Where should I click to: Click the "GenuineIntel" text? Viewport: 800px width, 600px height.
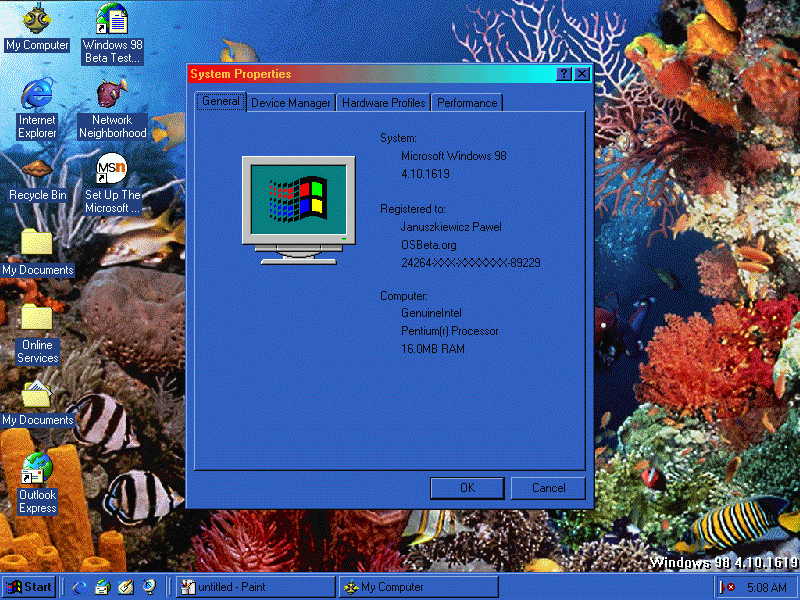click(431, 313)
